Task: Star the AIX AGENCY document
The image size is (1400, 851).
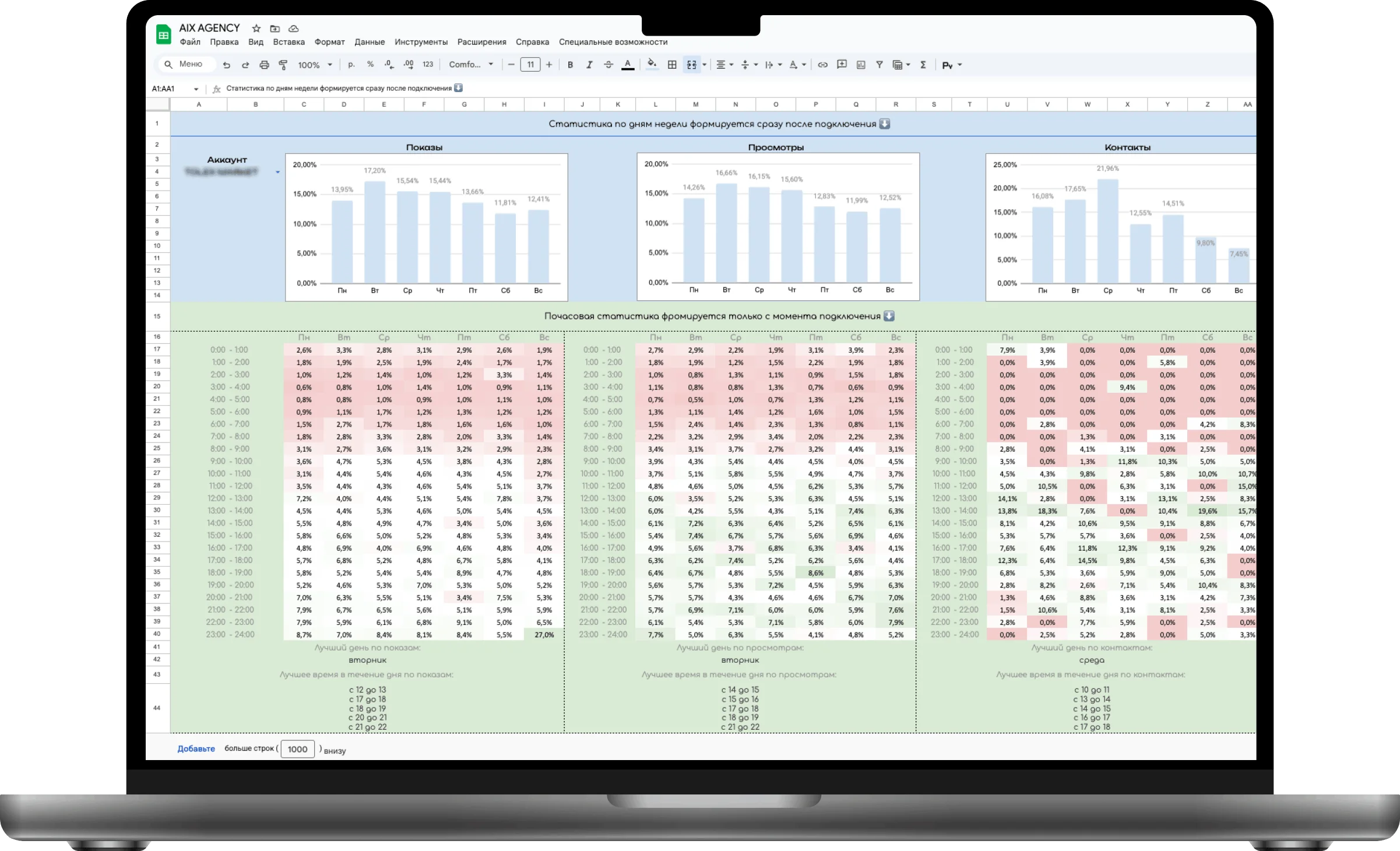Action: point(256,28)
